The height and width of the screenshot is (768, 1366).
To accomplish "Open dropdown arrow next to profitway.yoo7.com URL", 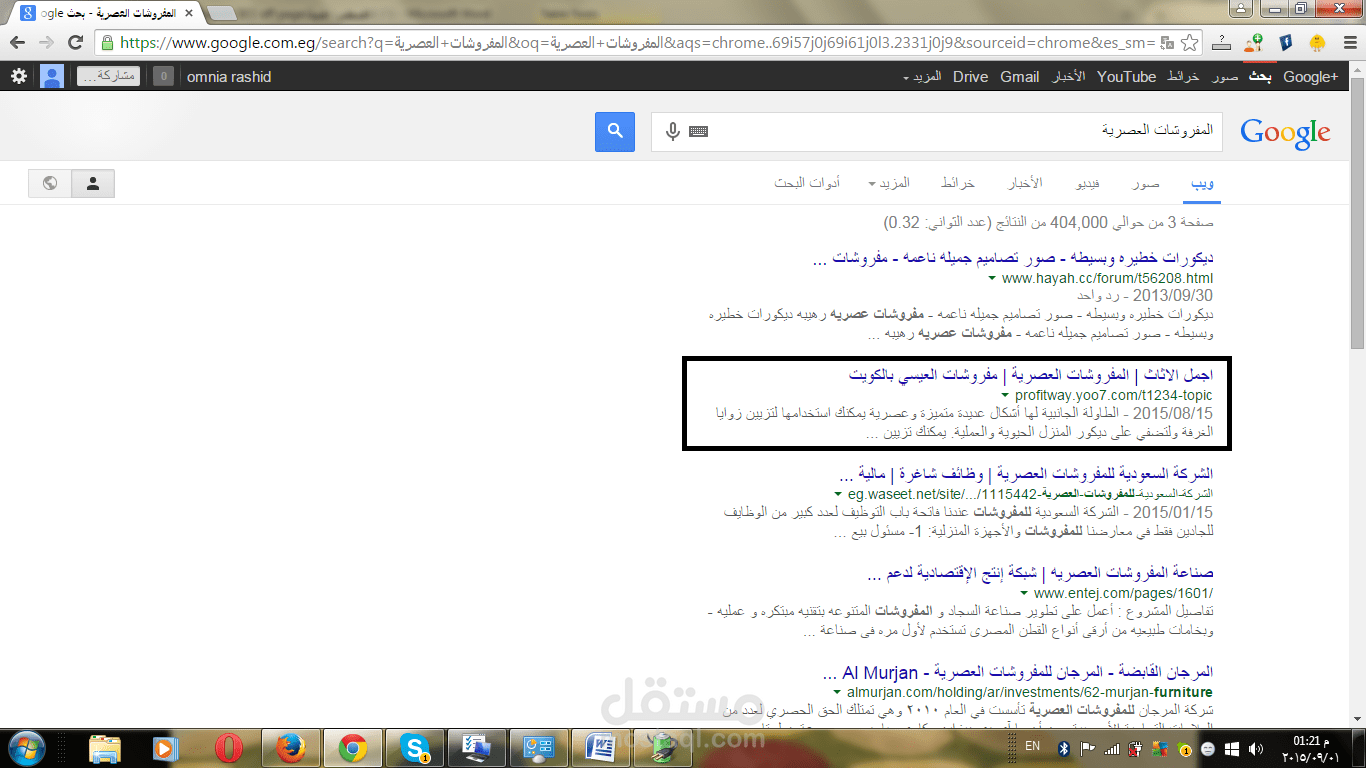I will point(1005,395).
